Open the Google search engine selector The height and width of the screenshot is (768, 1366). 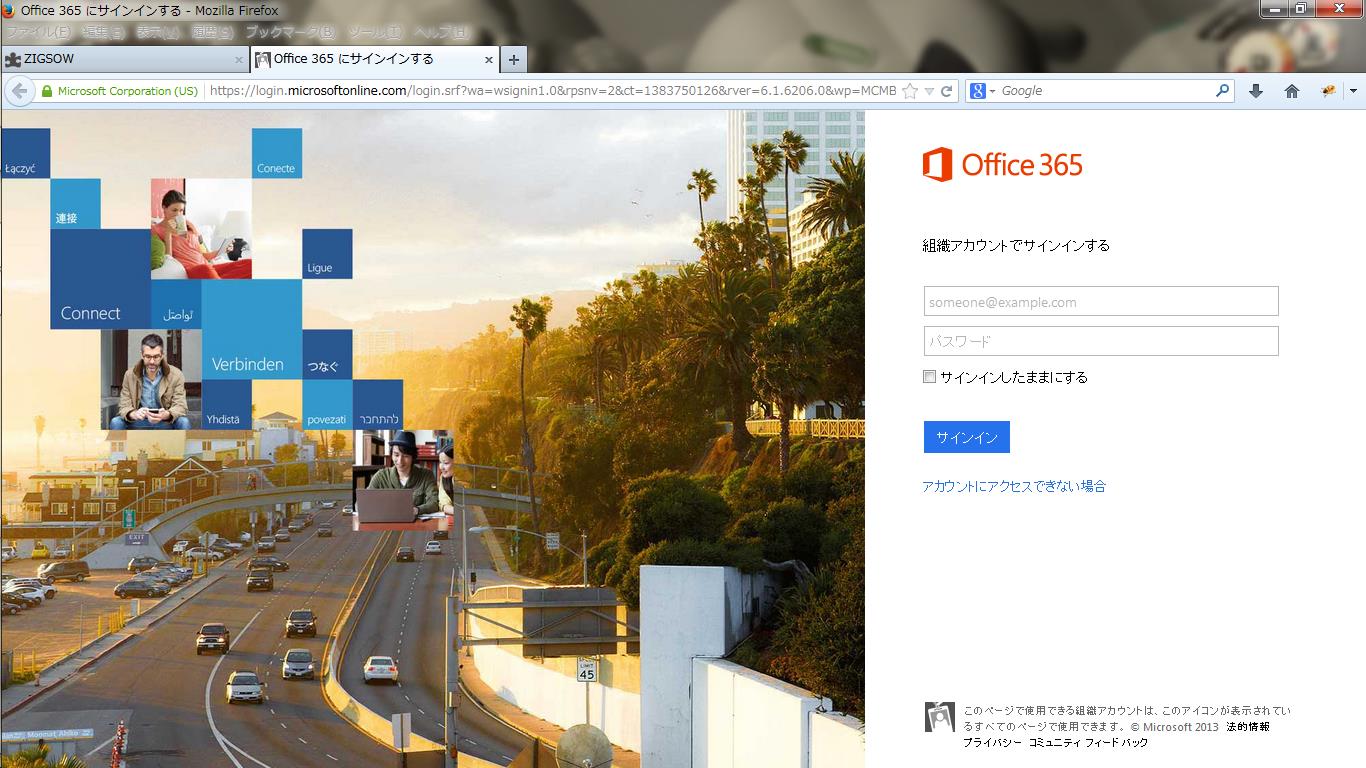tap(983, 91)
